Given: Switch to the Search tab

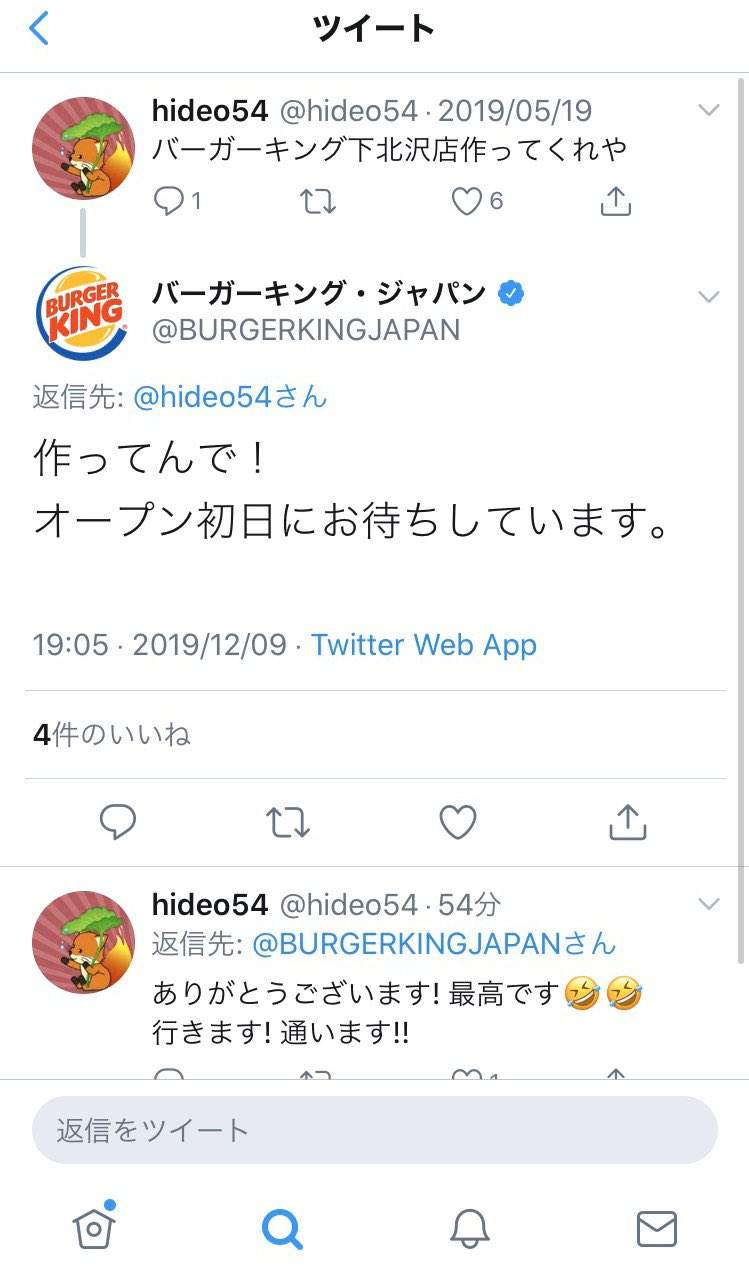Looking at the screenshot, I should tap(281, 1226).
